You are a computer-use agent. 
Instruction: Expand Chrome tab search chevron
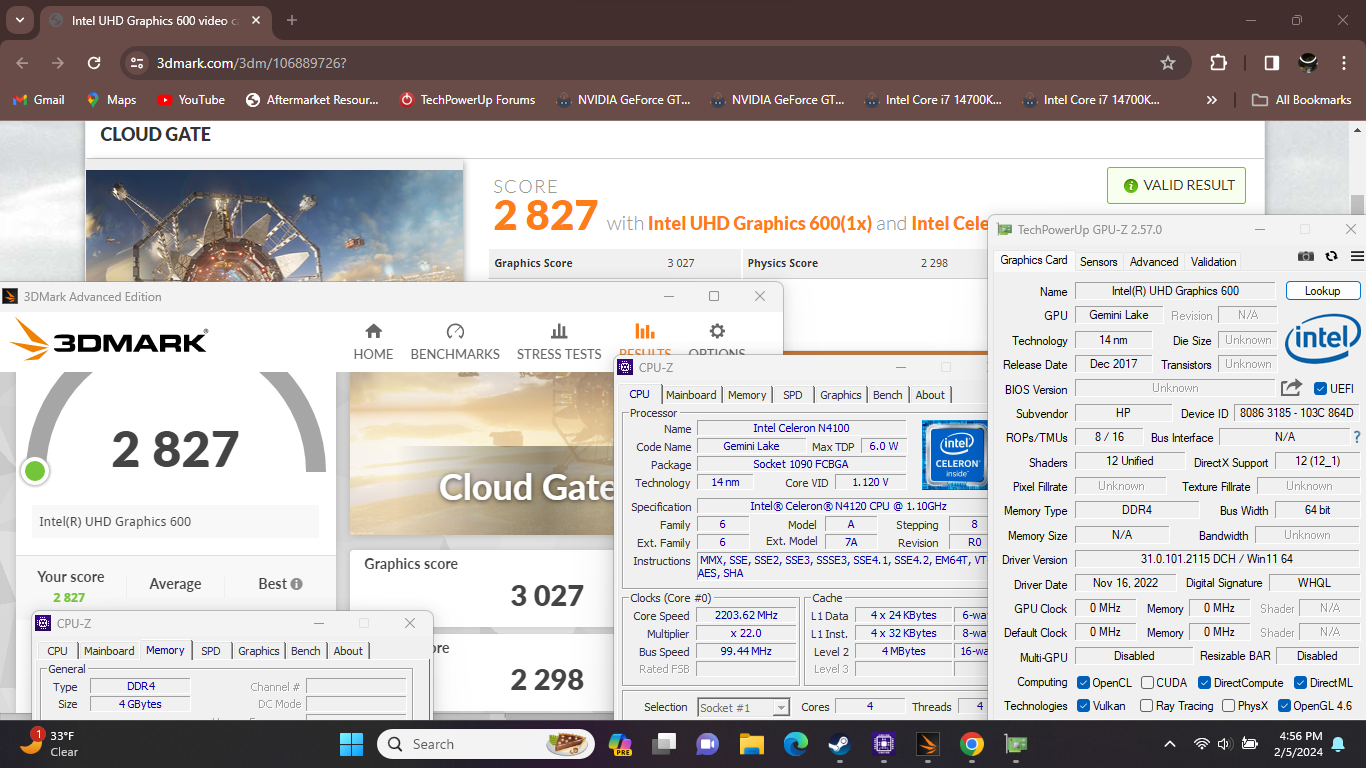pyautogui.click(x=21, y=20)
